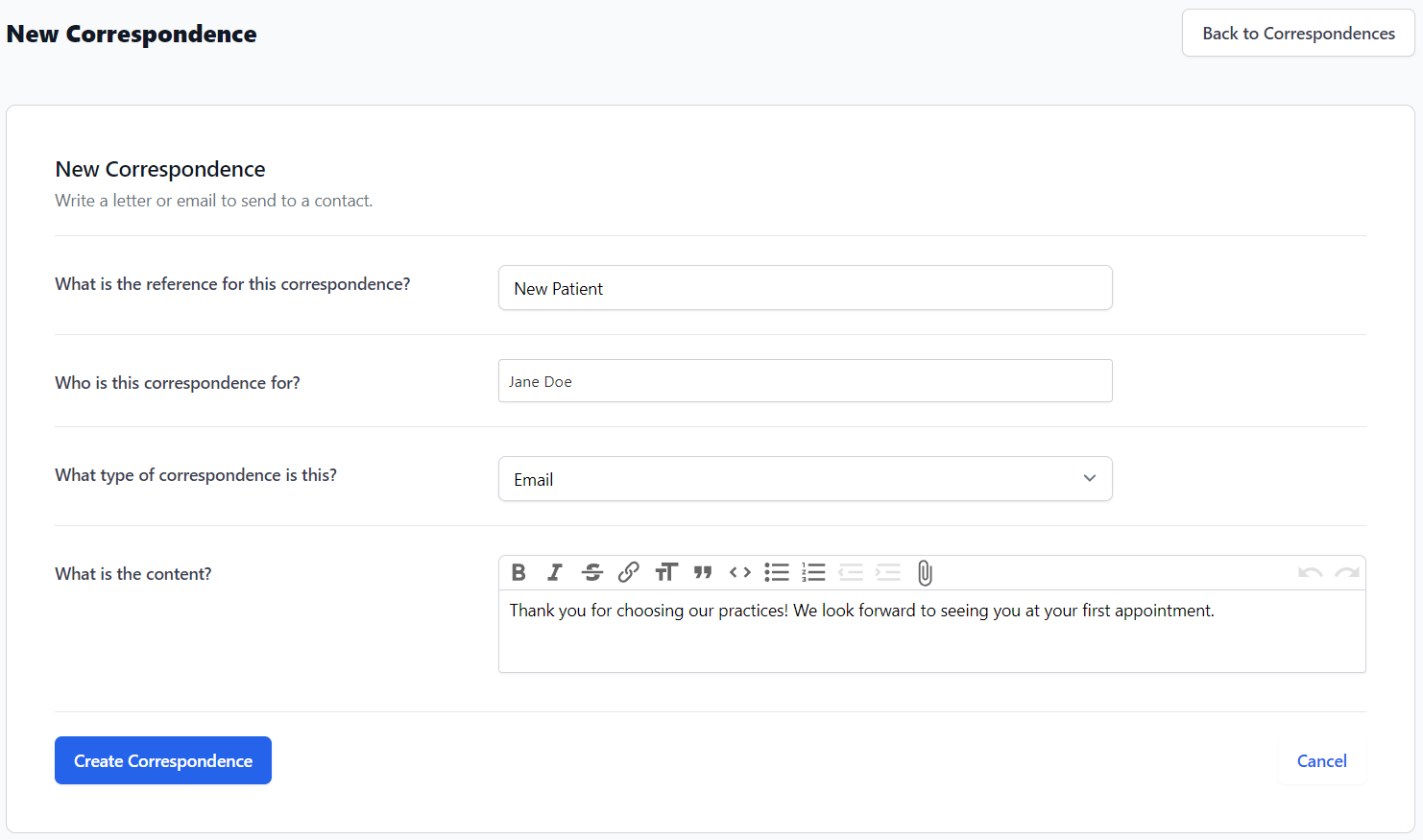Toggle heading text size

666,573
